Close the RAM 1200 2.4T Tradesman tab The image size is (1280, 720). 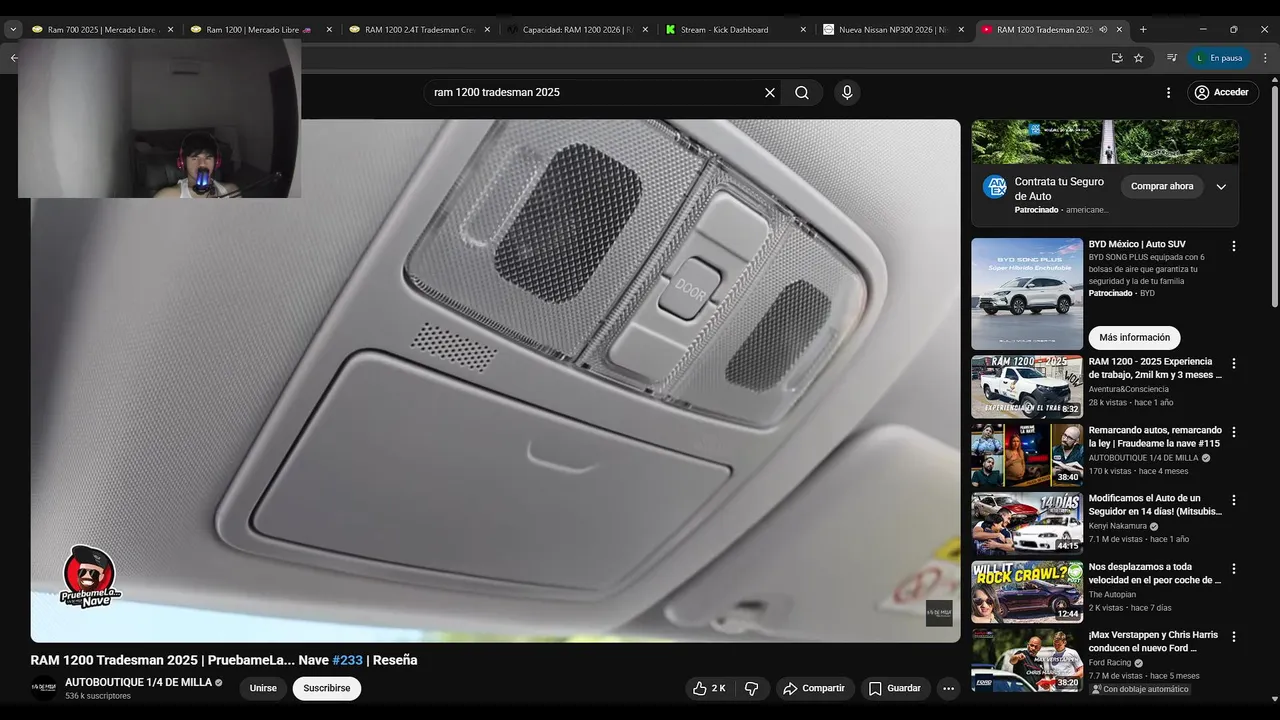click(487, 30)
